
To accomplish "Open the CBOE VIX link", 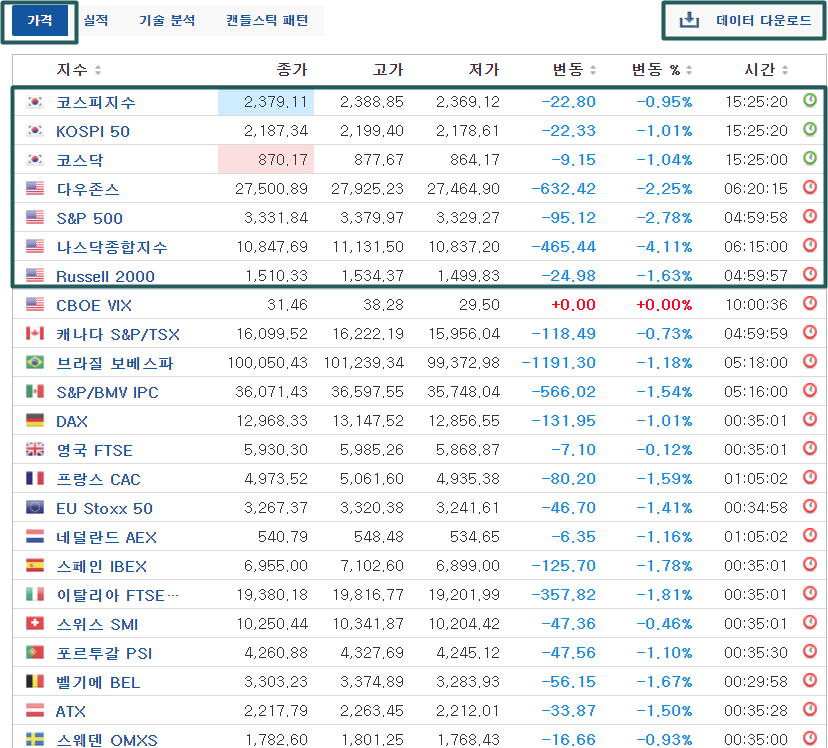I will (94, 305).
